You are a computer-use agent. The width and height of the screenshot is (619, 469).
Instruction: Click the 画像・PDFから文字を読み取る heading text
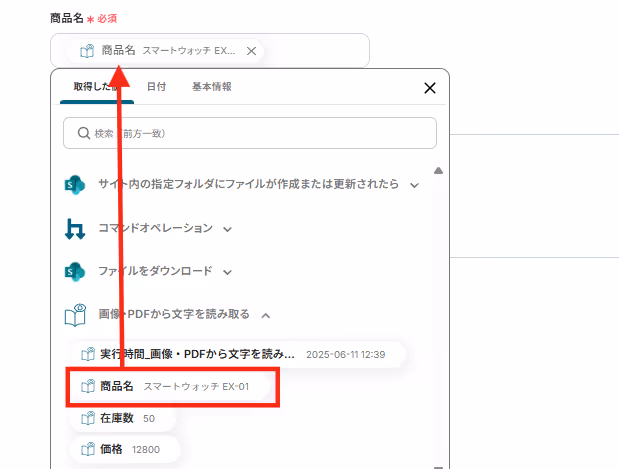pyautogui.click(x=174, y=314)
